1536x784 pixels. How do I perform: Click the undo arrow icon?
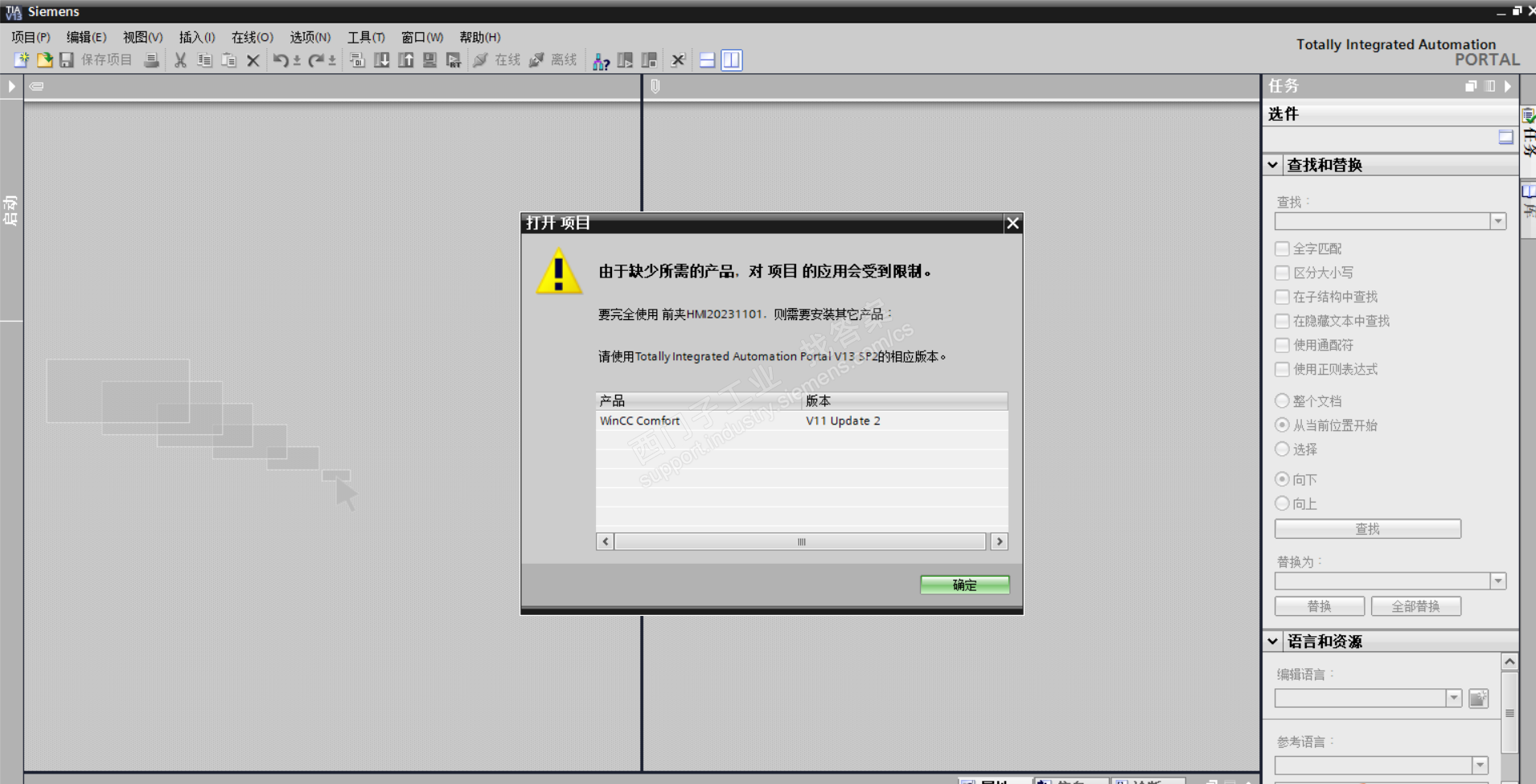click(x=281, y=60)
